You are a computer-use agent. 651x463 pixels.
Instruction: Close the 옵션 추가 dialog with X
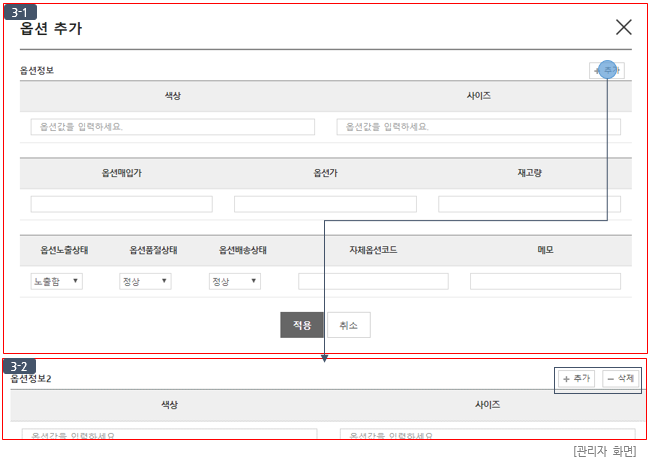[623, 27]
